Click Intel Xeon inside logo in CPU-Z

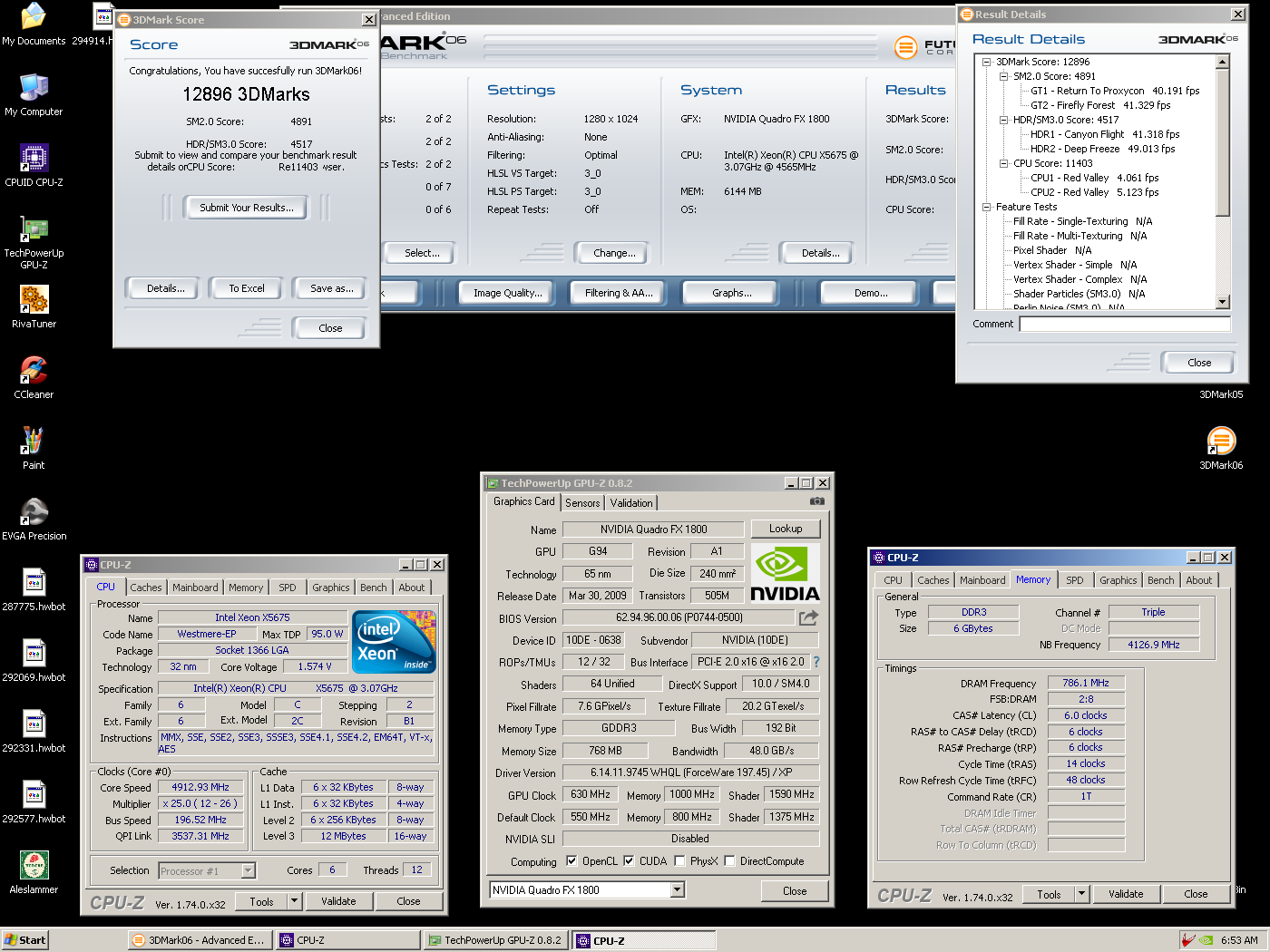pos(394,642)
